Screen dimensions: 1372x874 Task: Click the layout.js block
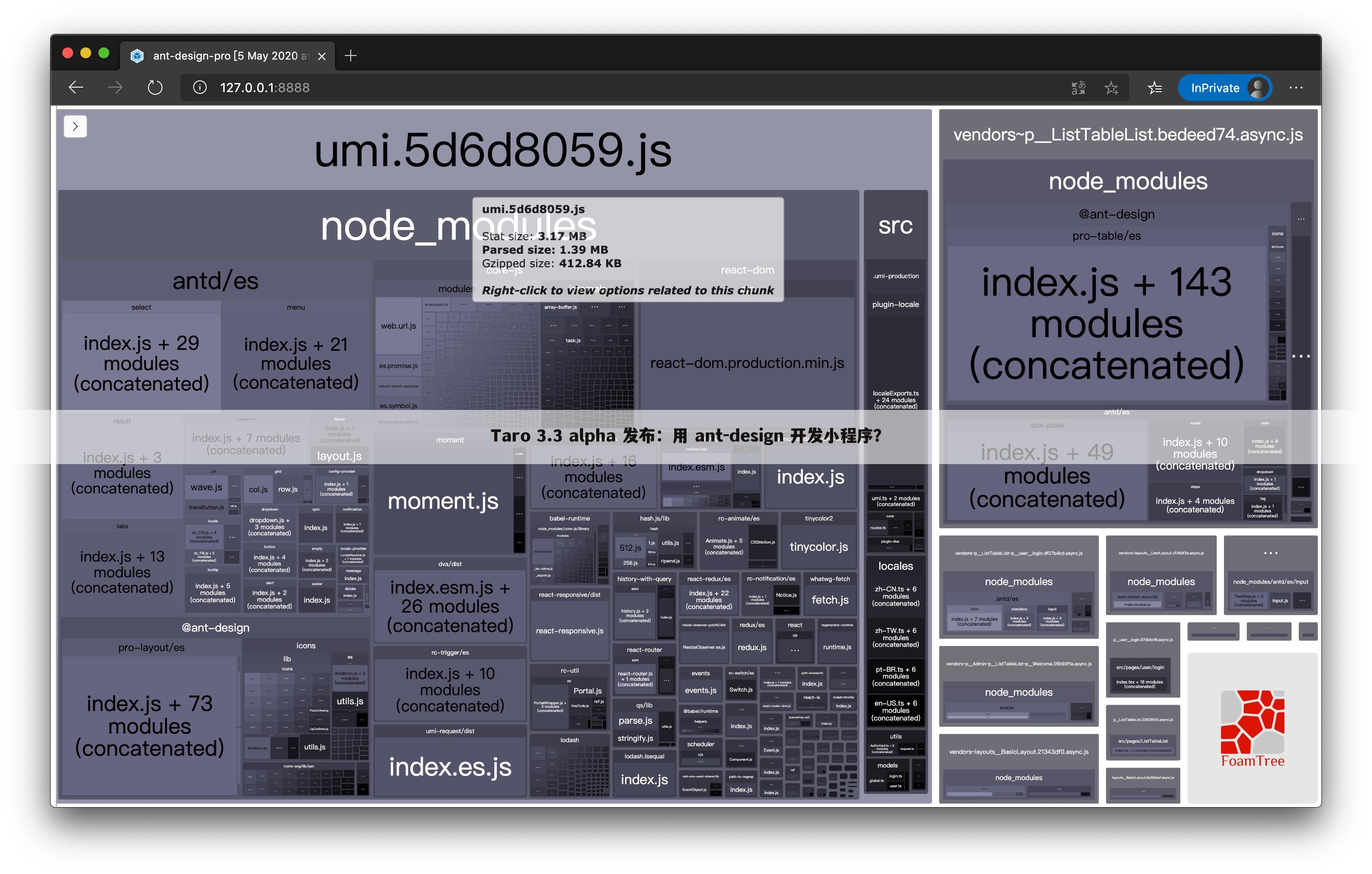tap(339, 456)
